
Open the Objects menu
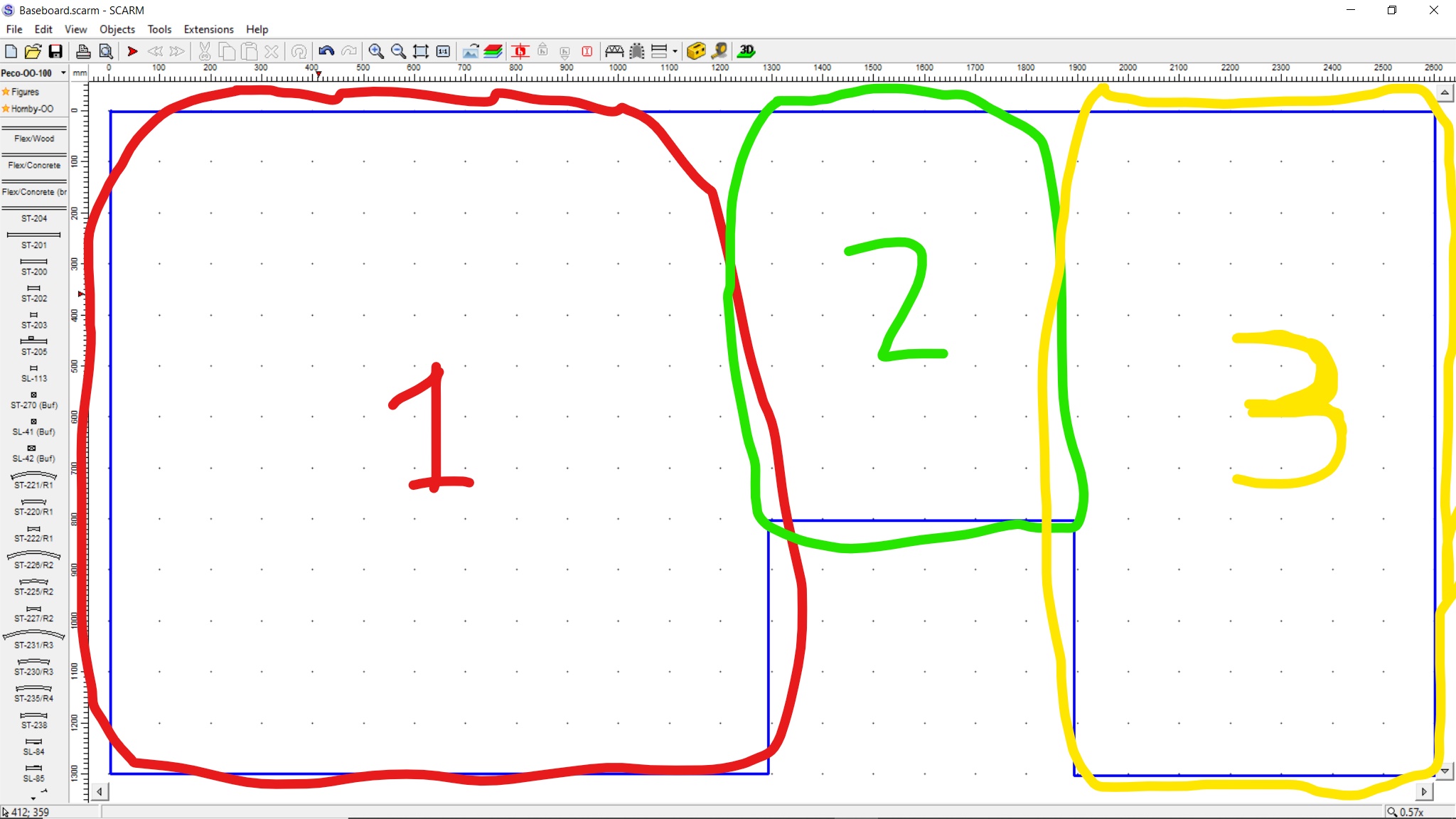coord(117,29)
